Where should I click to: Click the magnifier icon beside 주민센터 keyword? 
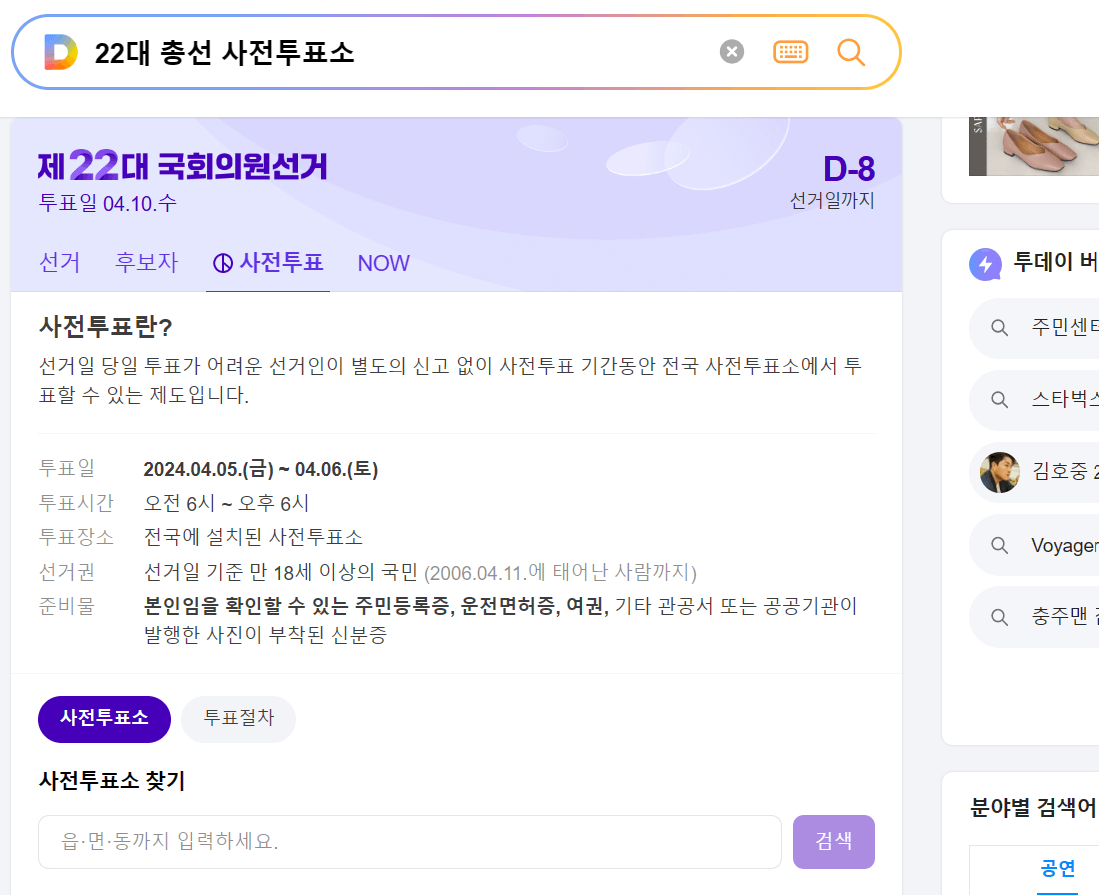pos(999,327)
